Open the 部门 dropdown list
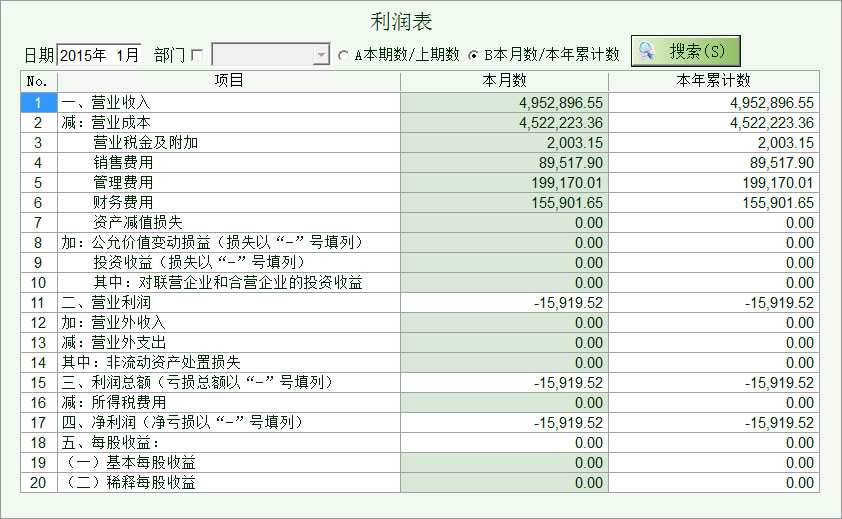The image size is (842, 519). coord(321,54)
